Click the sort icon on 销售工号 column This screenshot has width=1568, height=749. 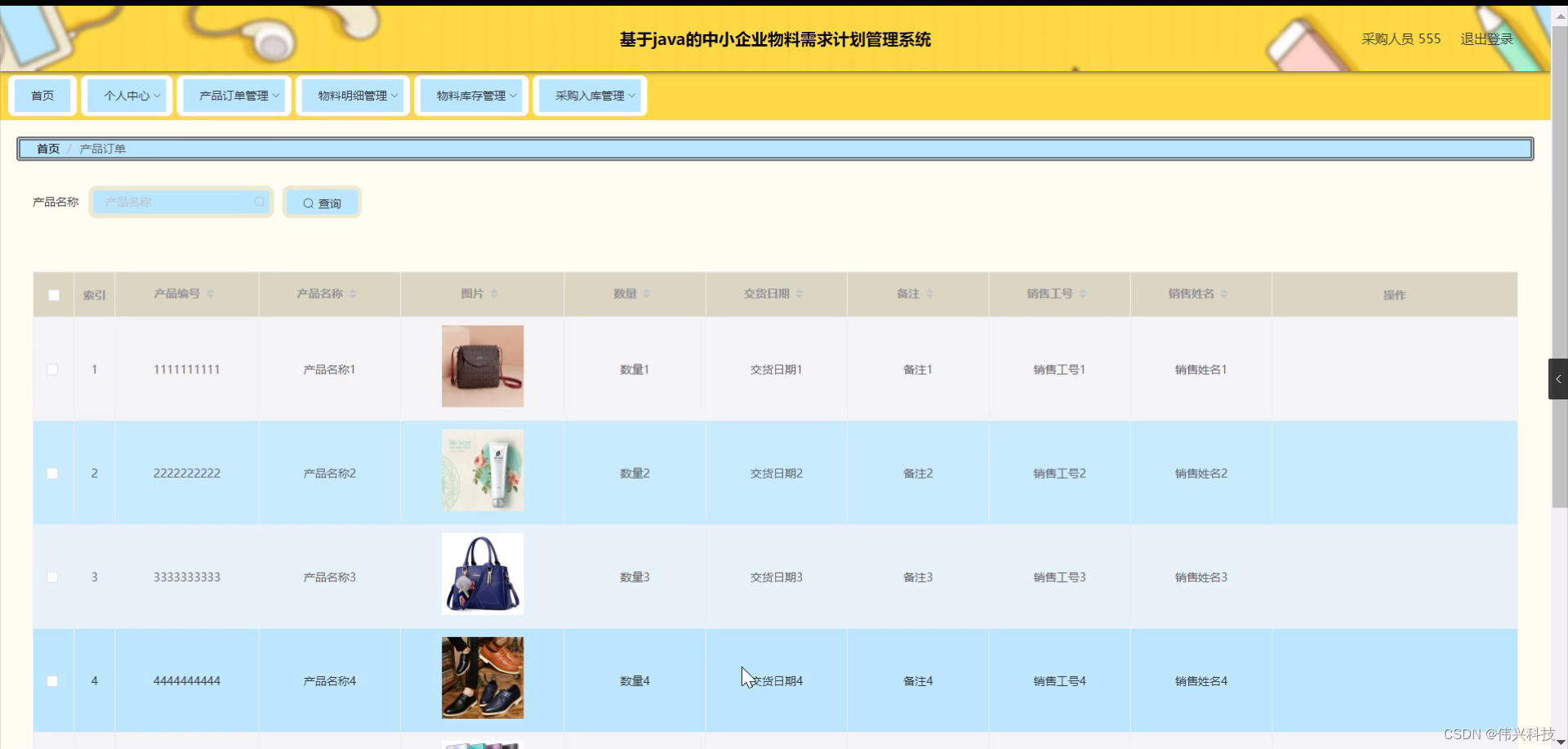(x=1083, y=294)
